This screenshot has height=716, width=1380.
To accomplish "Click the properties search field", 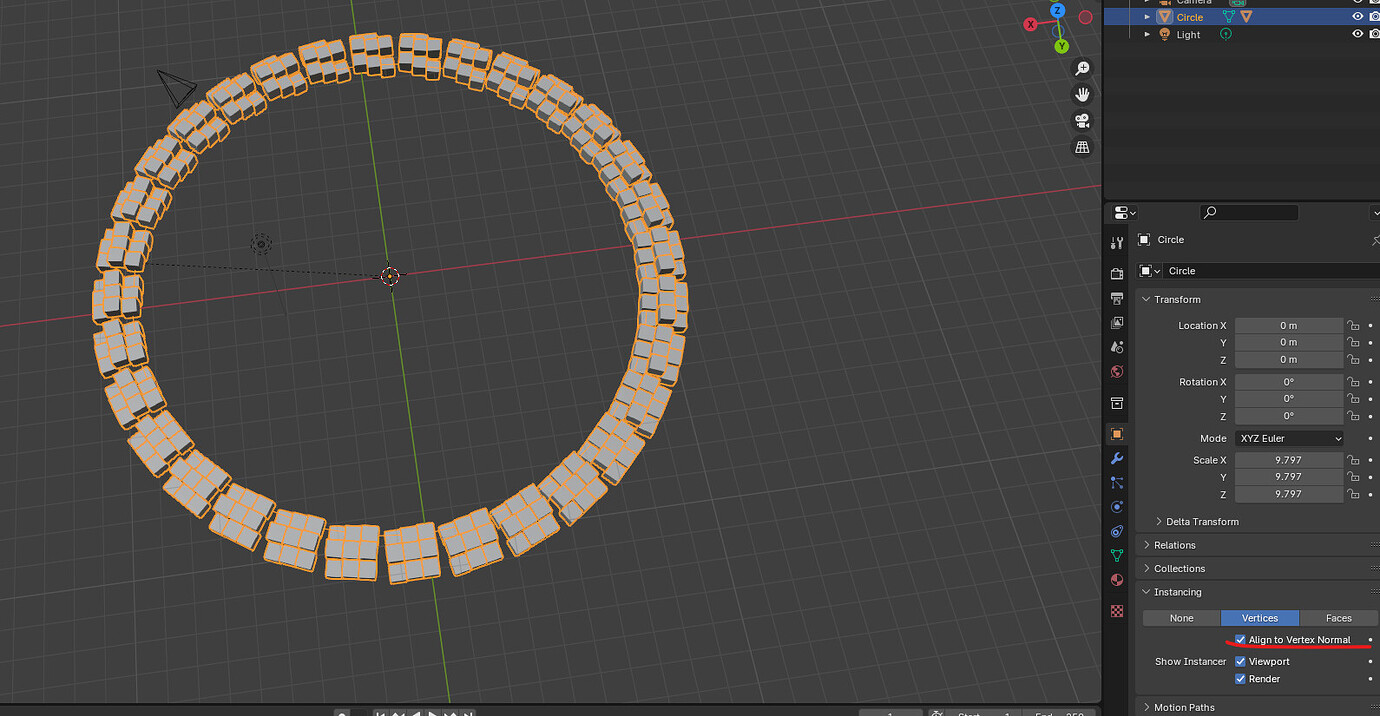I will (1249, 213).
